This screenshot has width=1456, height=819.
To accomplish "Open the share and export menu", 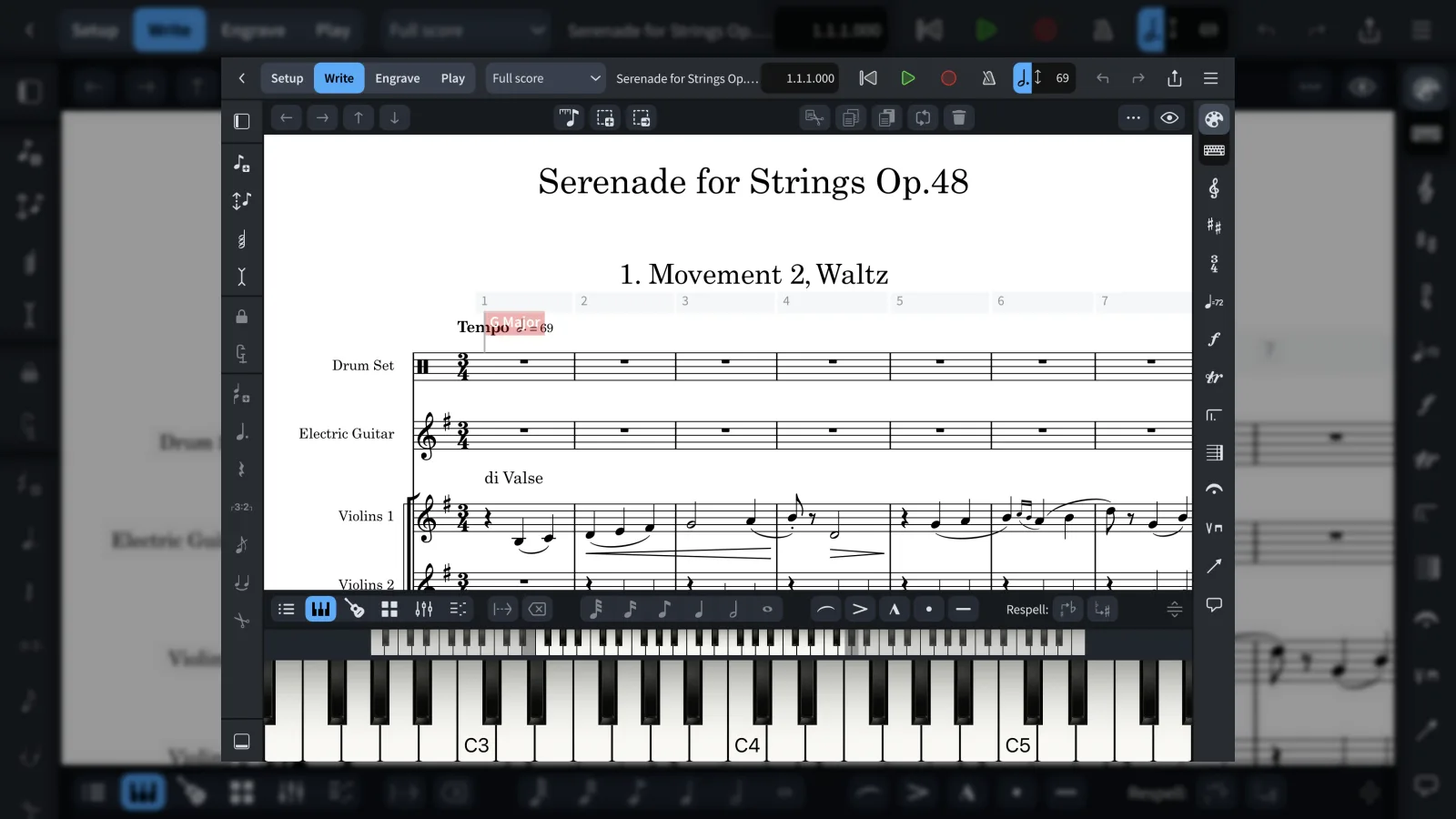I will 1175,78.
